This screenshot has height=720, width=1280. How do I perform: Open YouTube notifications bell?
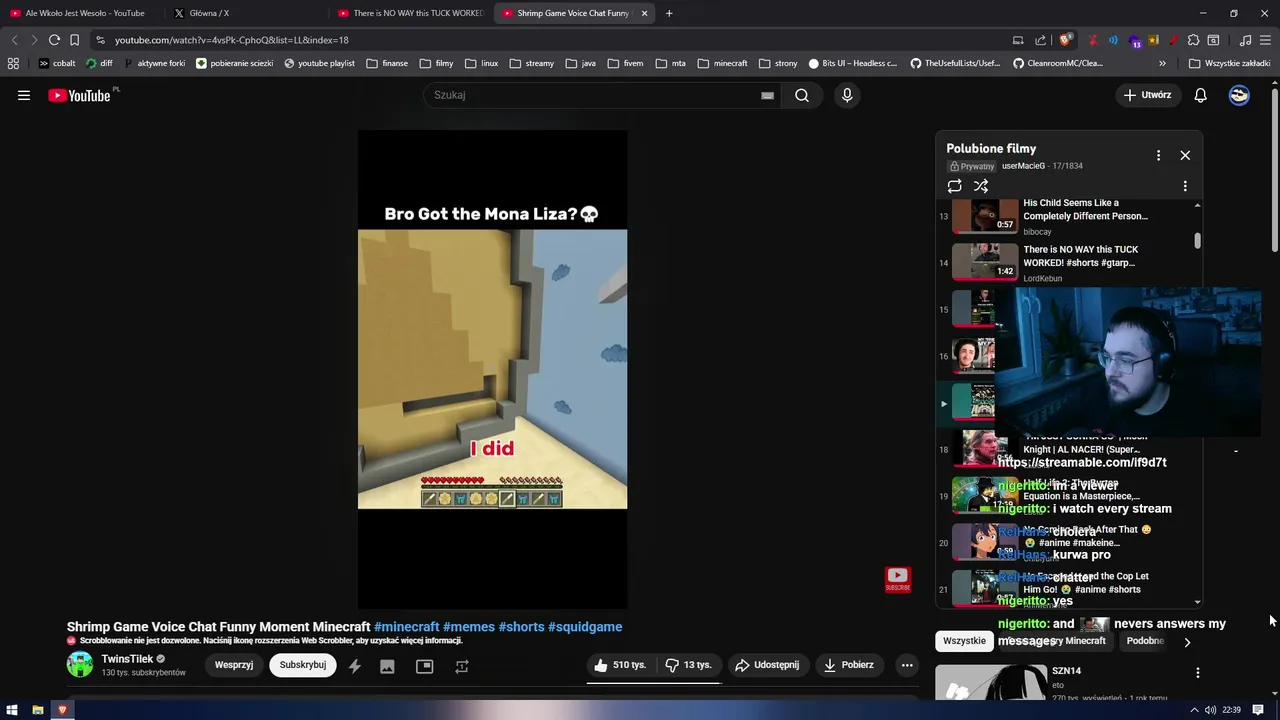1201,95
